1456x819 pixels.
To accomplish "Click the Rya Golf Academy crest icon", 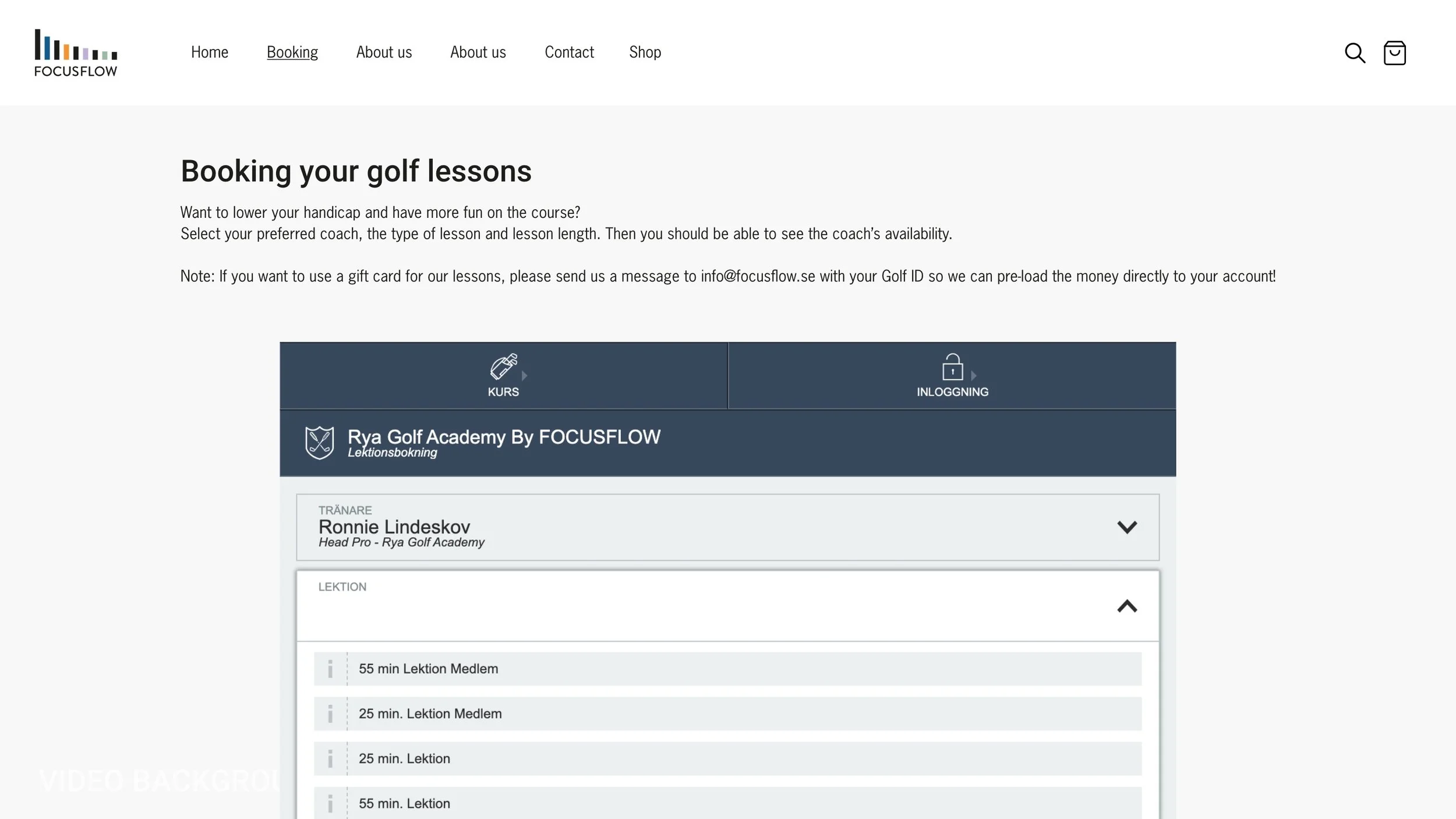I will (x=319, y=443).
